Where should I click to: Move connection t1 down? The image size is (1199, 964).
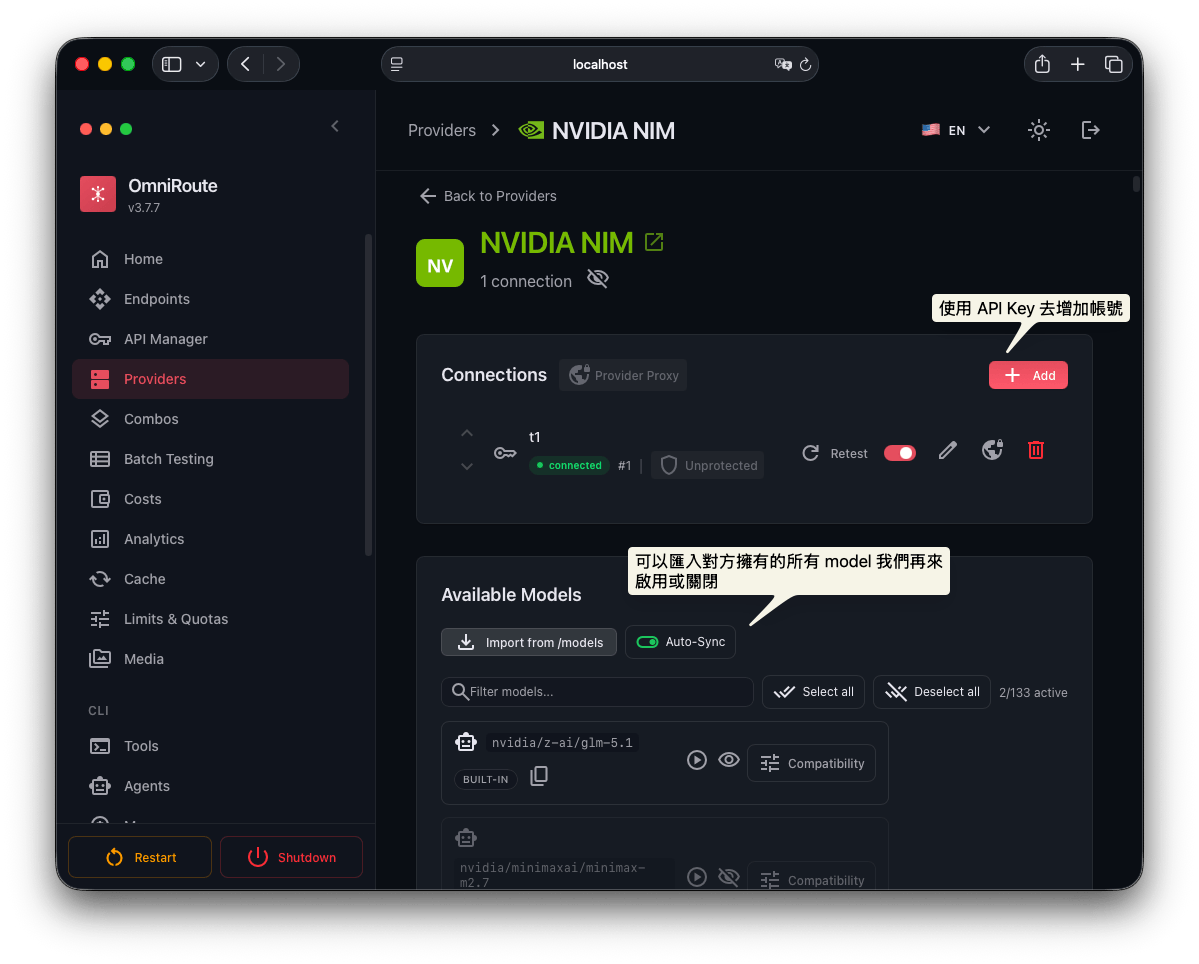tap(466, 466)
